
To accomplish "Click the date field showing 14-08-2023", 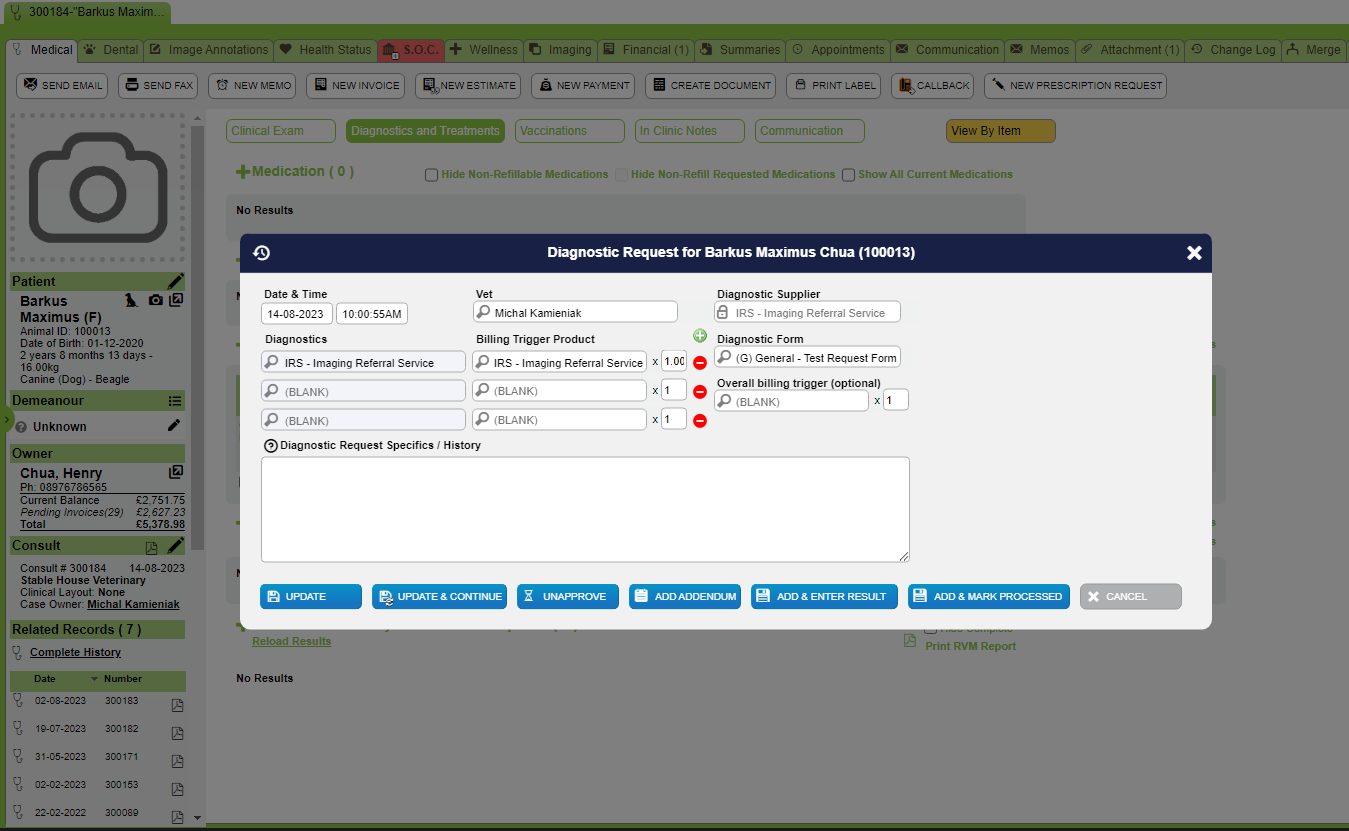I will pyautogui.click(x=297, y=314).
